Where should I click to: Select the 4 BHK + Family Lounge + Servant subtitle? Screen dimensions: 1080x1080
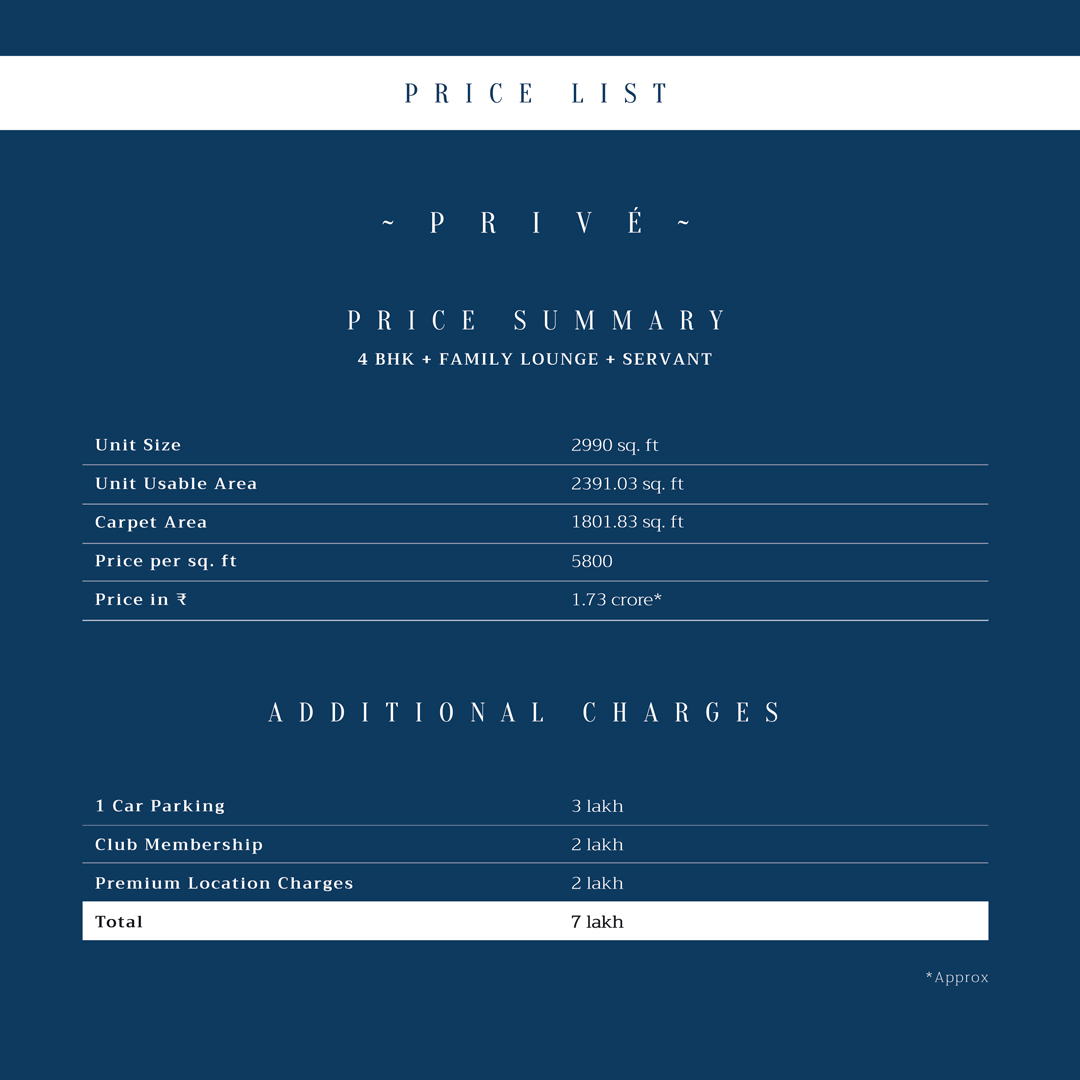[x=535, y=360]
